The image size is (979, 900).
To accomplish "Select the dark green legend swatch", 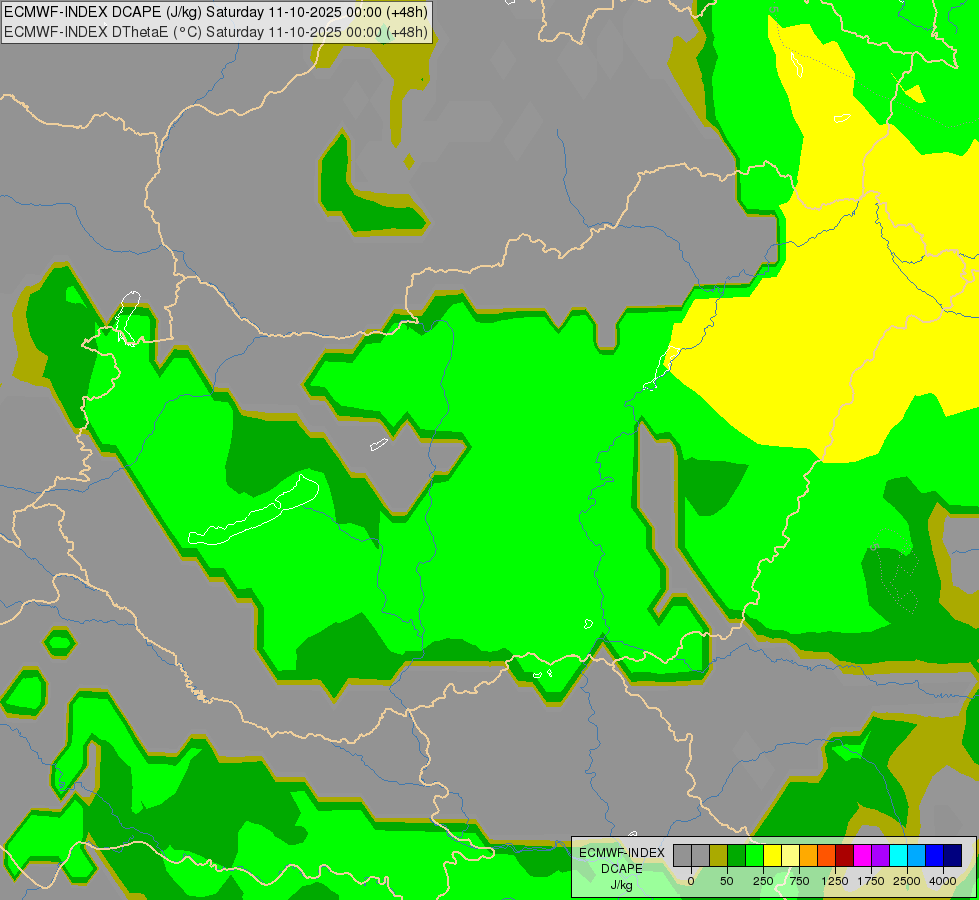I will [736, 855].
